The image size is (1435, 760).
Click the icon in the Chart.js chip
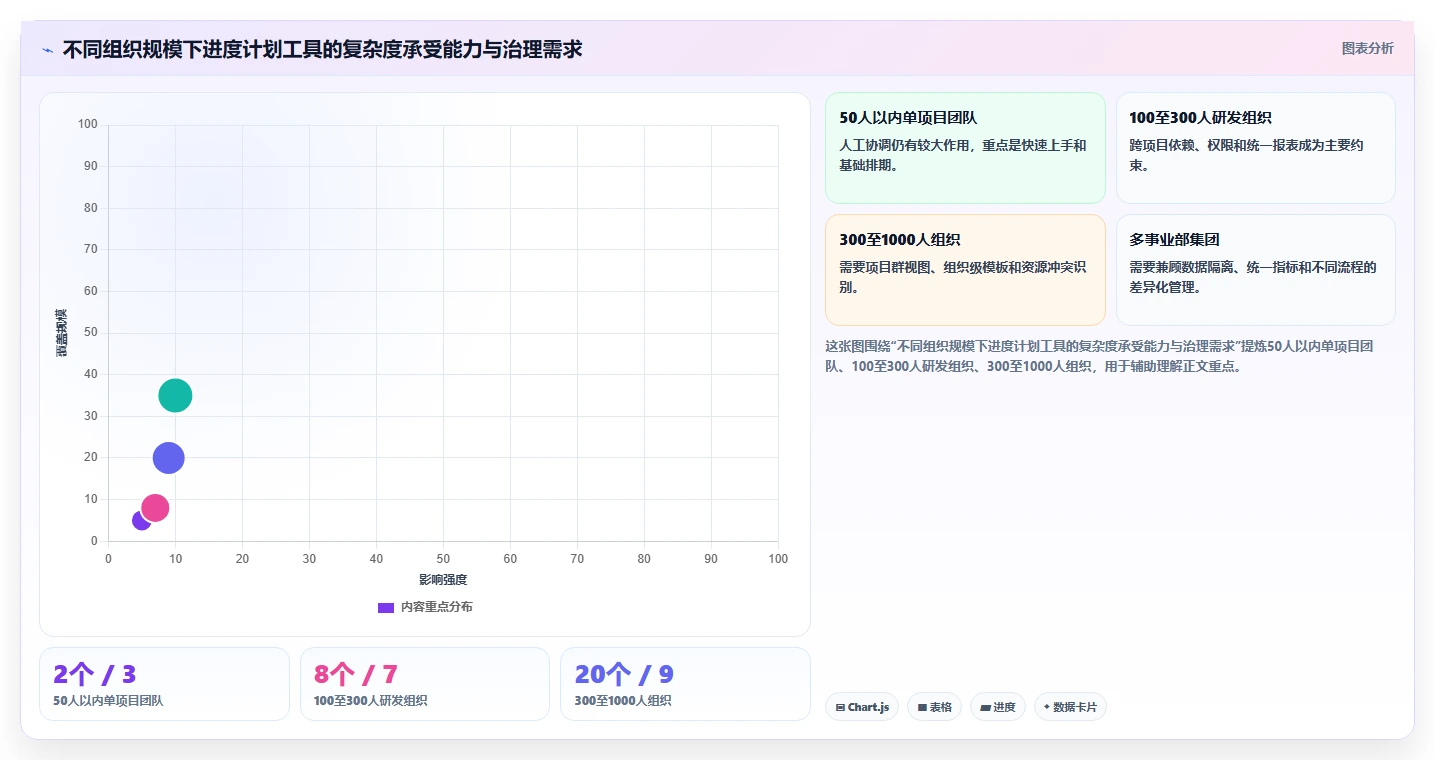840,707
